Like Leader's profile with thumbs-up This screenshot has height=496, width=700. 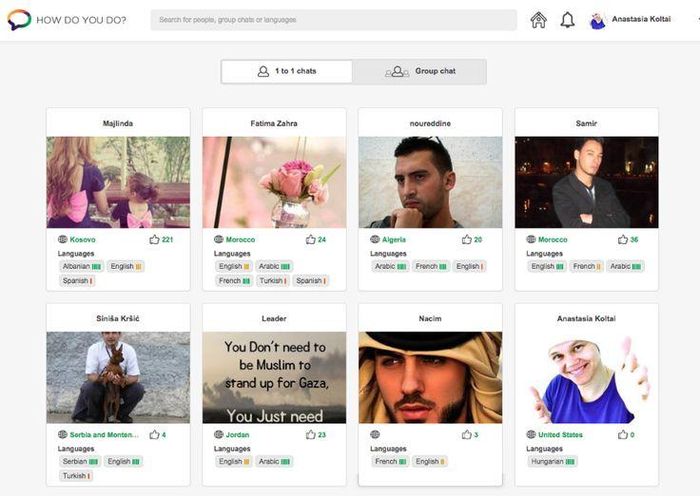[310, 435]
